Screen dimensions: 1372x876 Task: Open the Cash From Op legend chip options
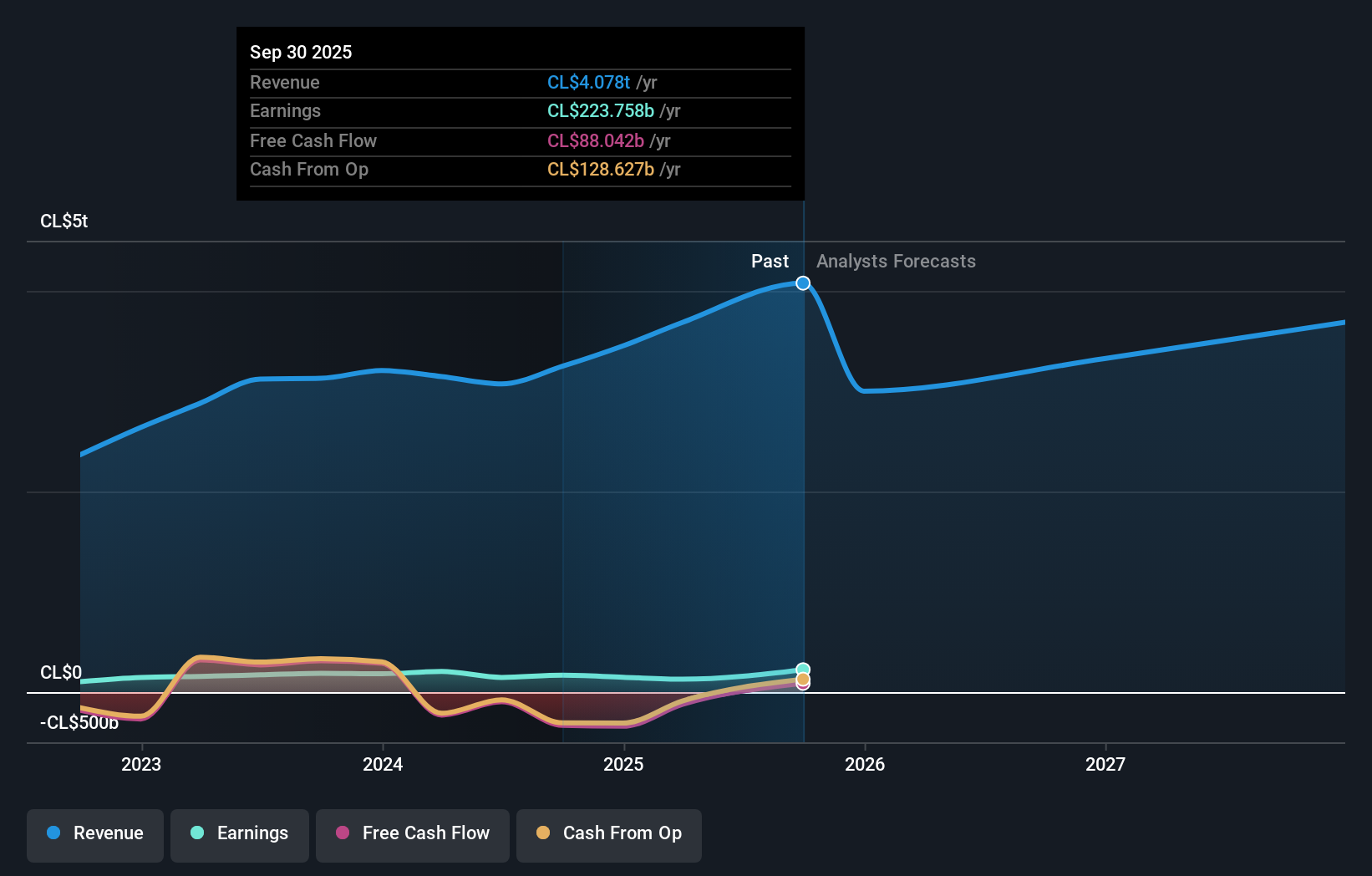coord(609,833)
